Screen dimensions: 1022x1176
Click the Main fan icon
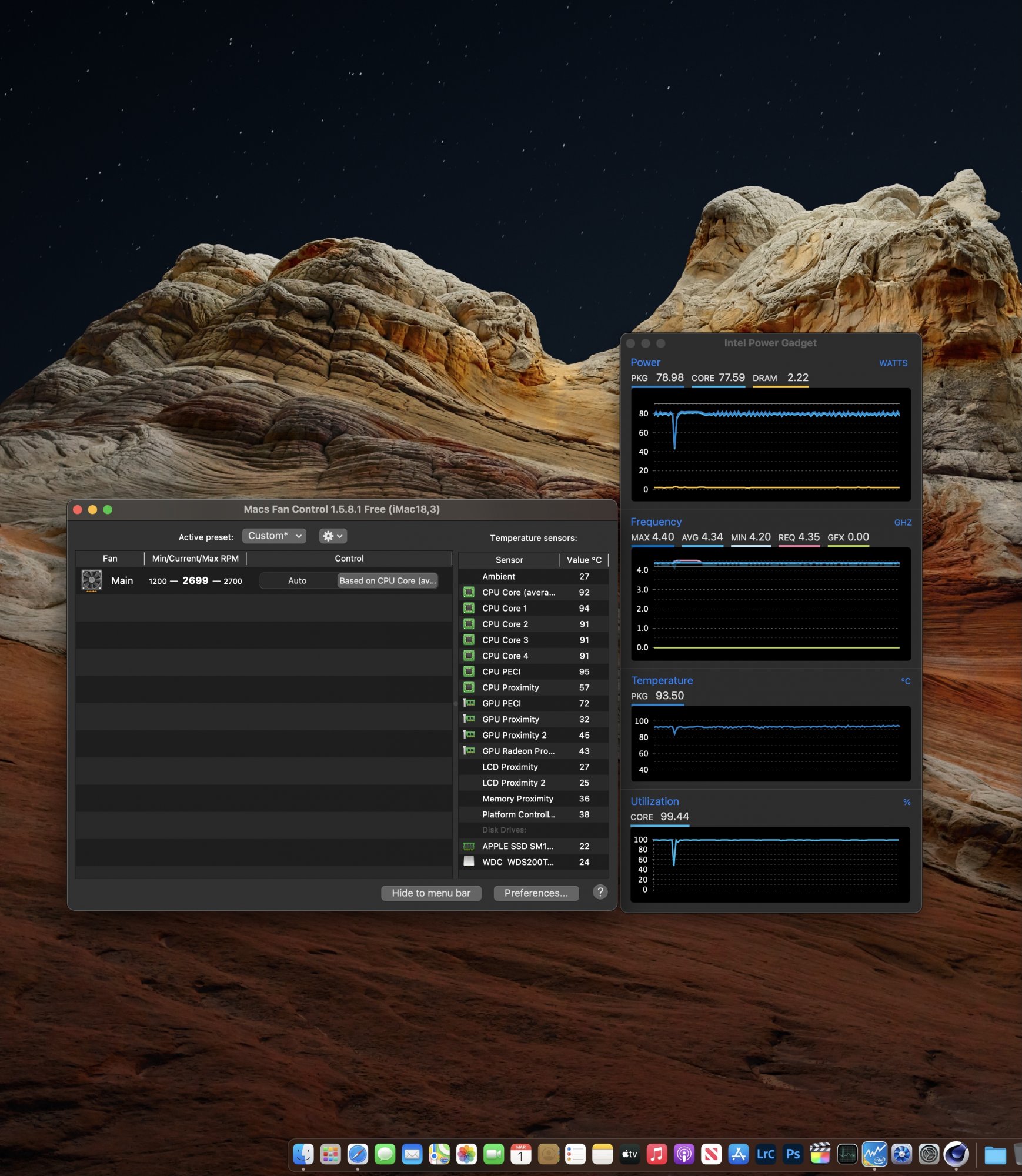point(92,580)
